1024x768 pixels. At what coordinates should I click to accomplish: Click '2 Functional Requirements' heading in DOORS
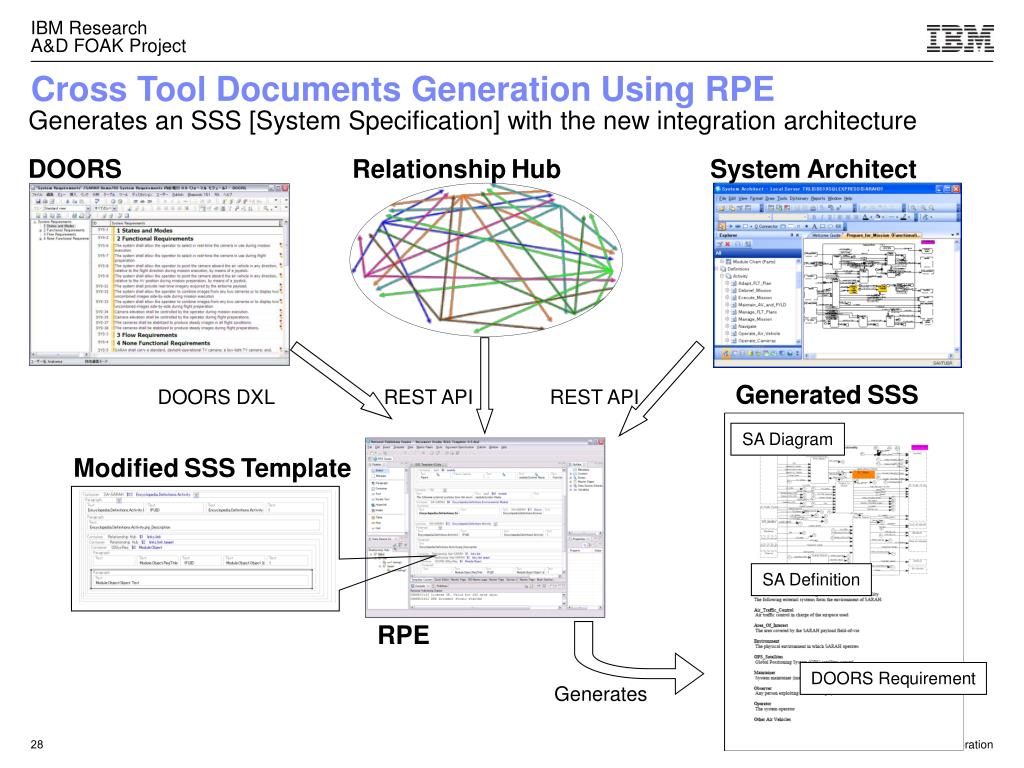(x=155, y=238)
